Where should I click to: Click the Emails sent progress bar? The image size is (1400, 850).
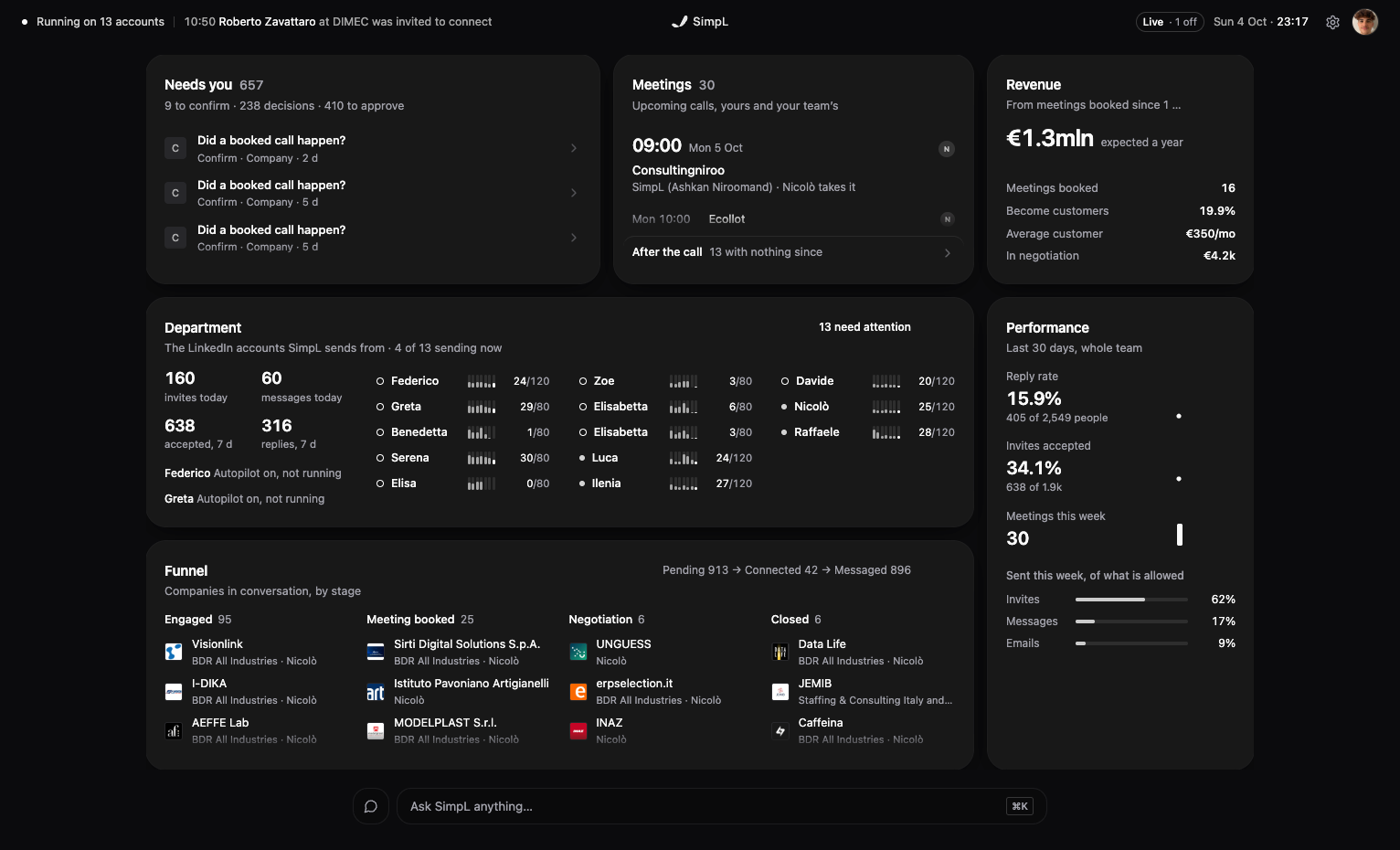1131,643
